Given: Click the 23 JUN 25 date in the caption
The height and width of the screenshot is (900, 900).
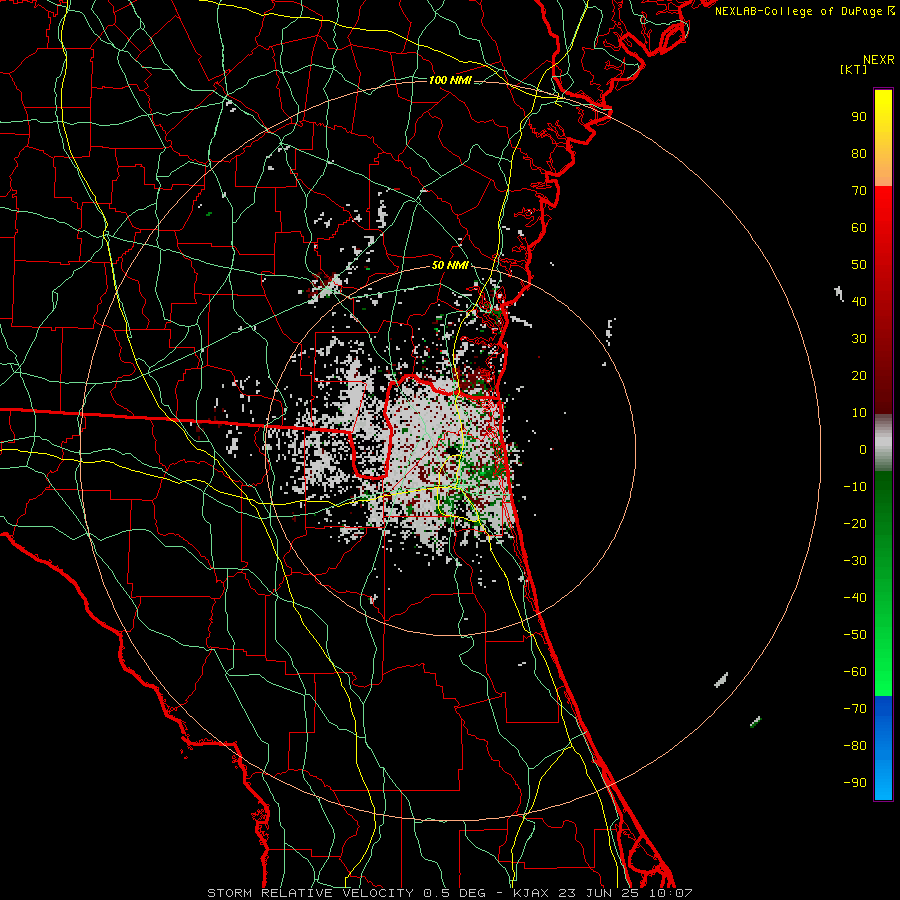Looking at the screenshot, I should pyautogui.click(x=597, y=893).
